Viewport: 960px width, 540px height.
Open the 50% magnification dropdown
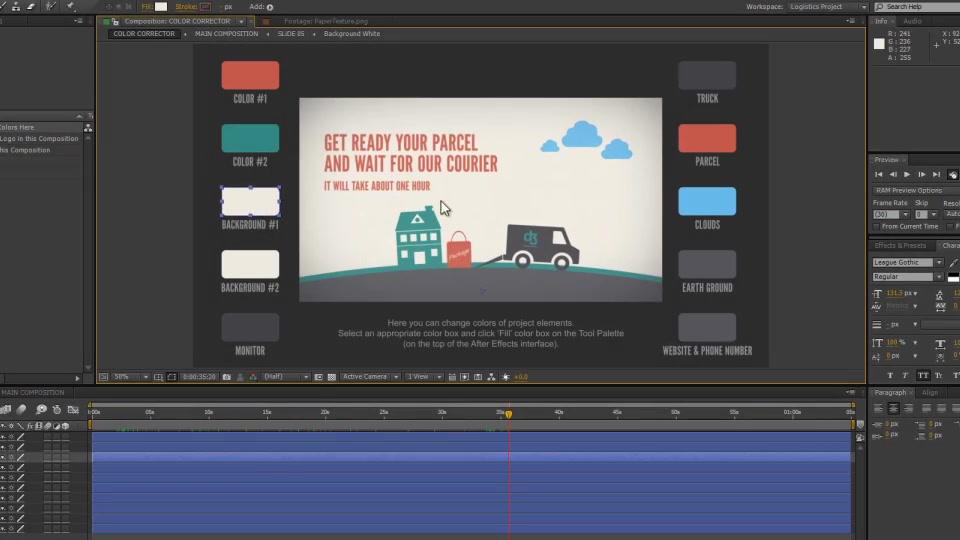point(131,377)
